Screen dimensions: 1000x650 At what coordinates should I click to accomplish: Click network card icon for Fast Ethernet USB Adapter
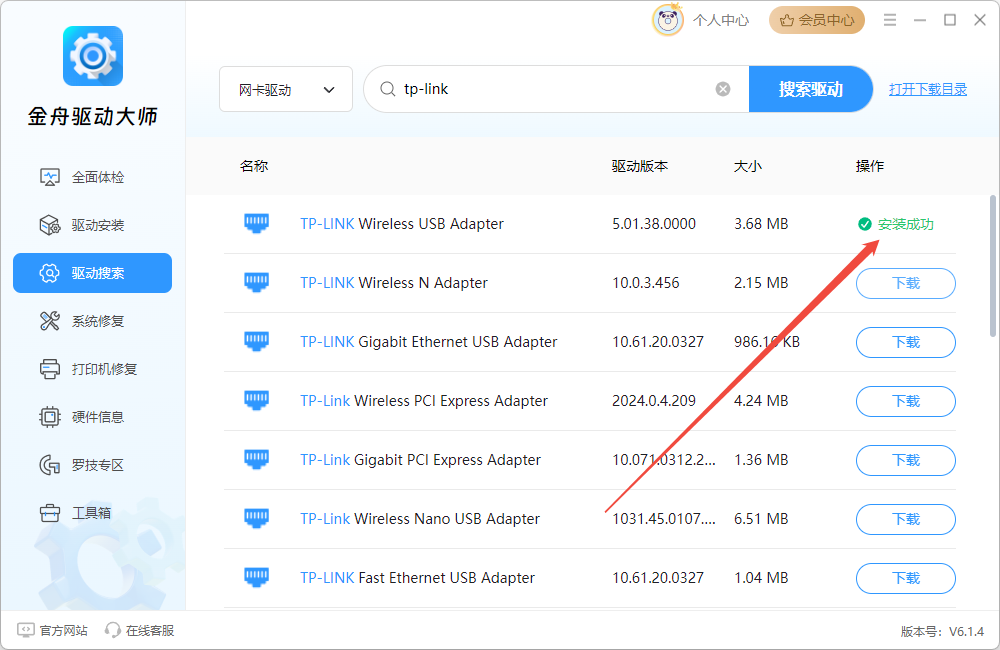256,578
